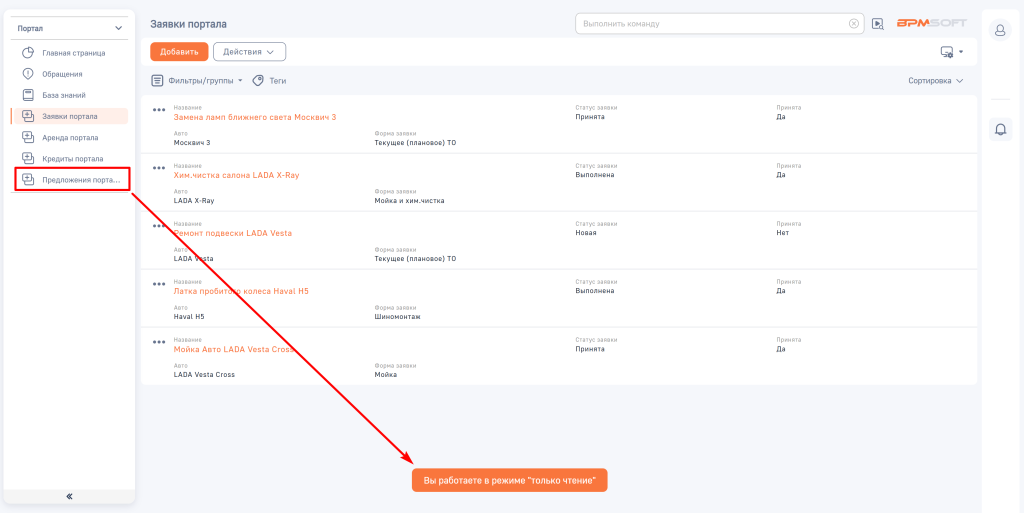Open record Латка пробитого колеса Haval H5
The image size is (1024, 513).
pos(241,291)
